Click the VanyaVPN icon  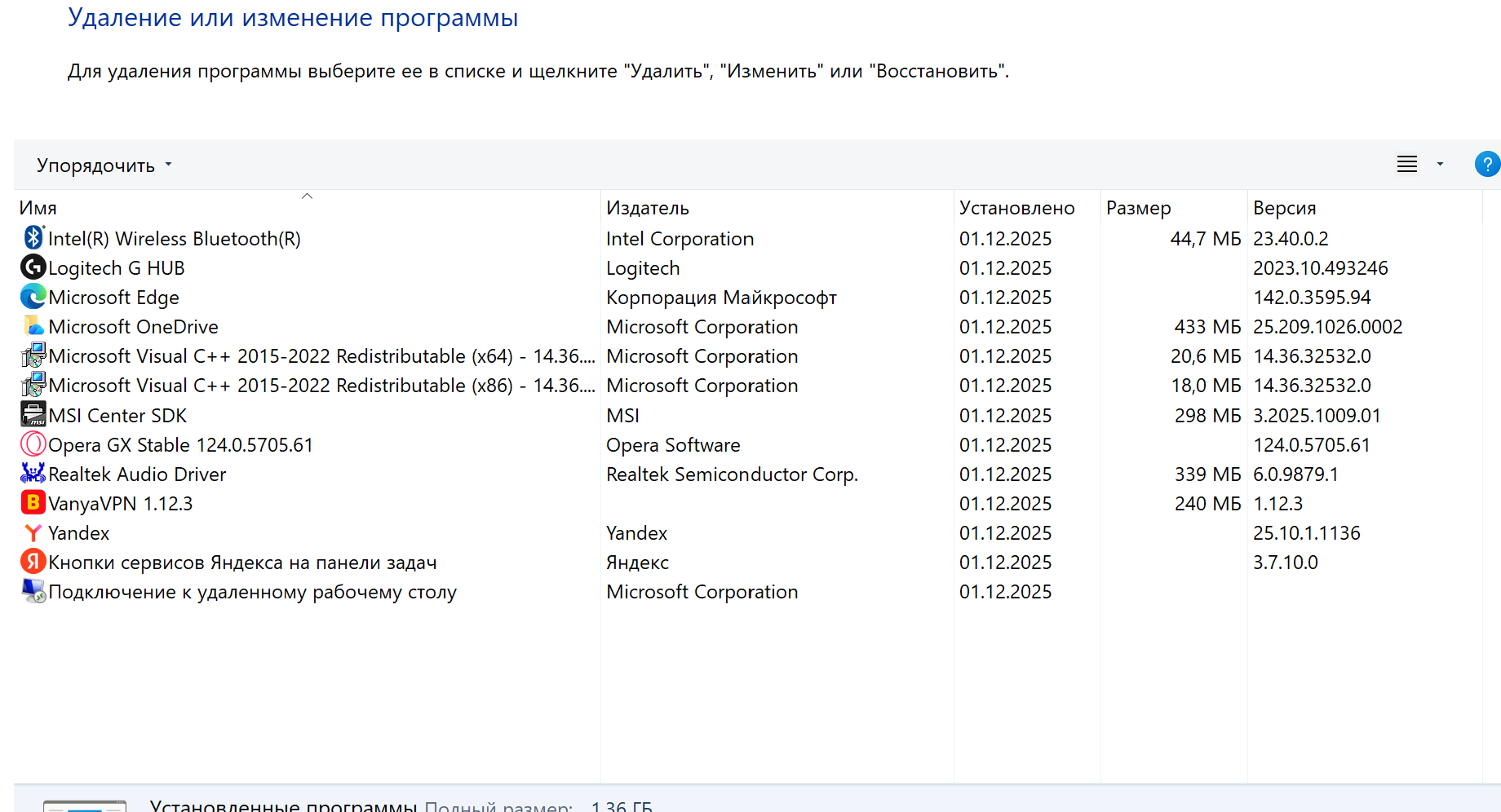click(33, 503)
